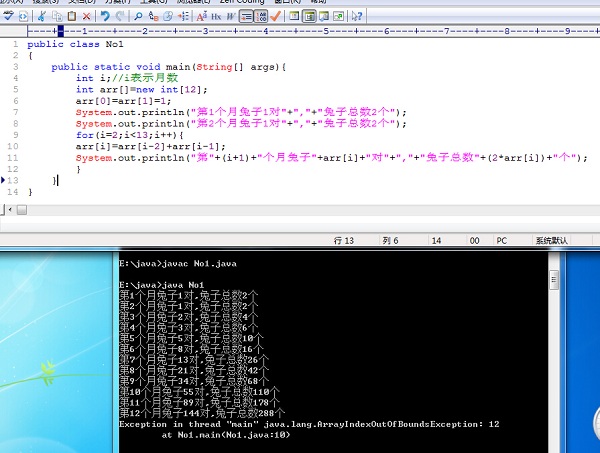Click the status bar value "14"

click(x=436, y=241)
